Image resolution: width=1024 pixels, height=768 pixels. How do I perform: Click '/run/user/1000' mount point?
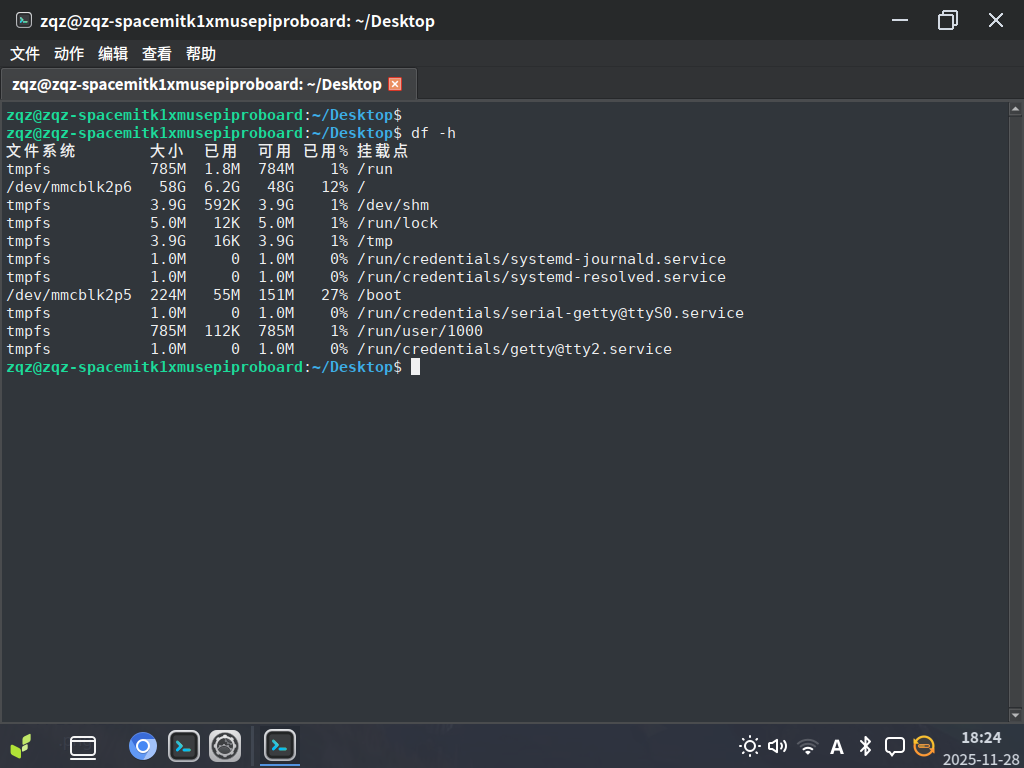(420, 331)
